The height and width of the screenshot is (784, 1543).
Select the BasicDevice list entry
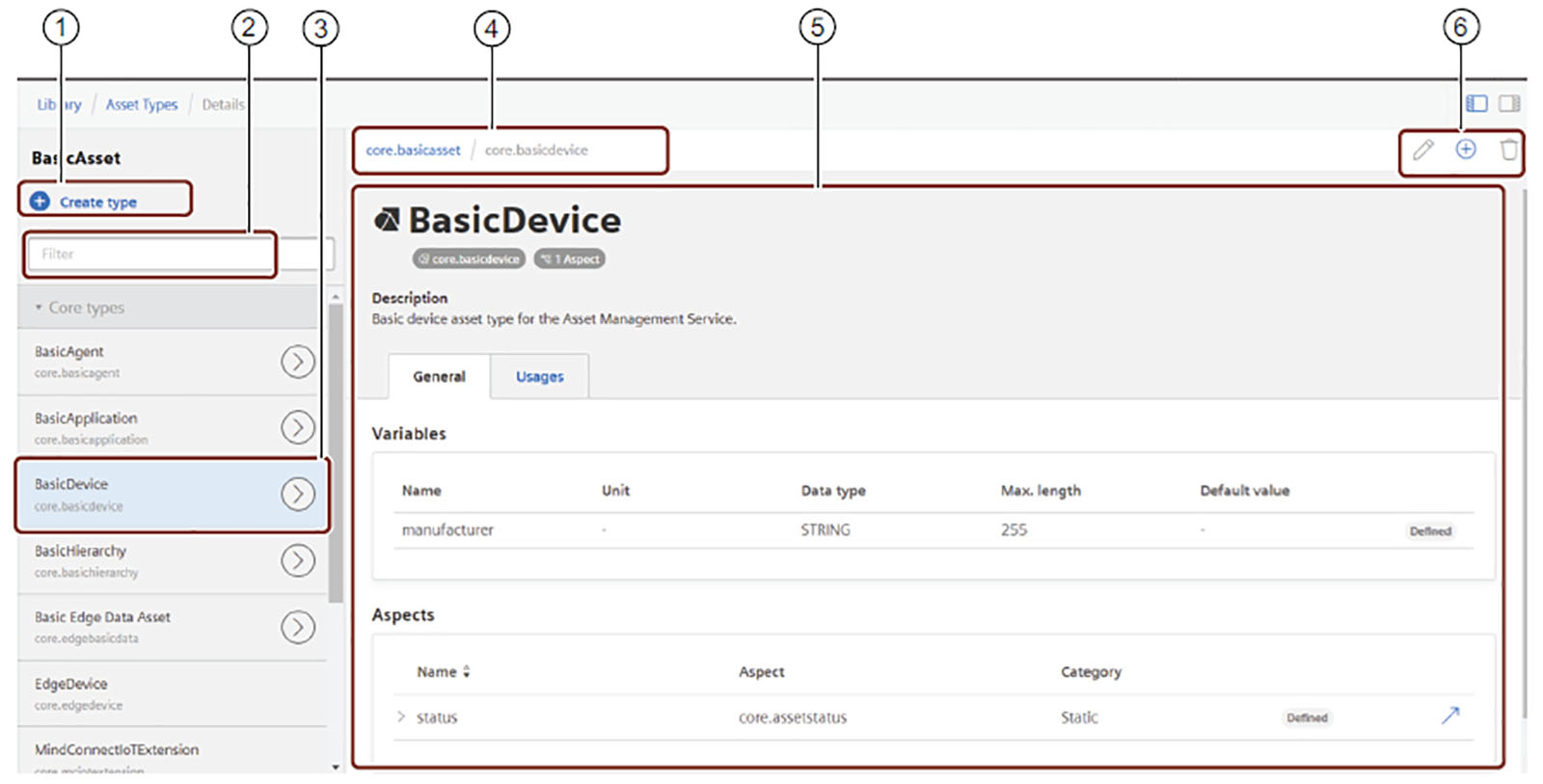coord(172,494)
